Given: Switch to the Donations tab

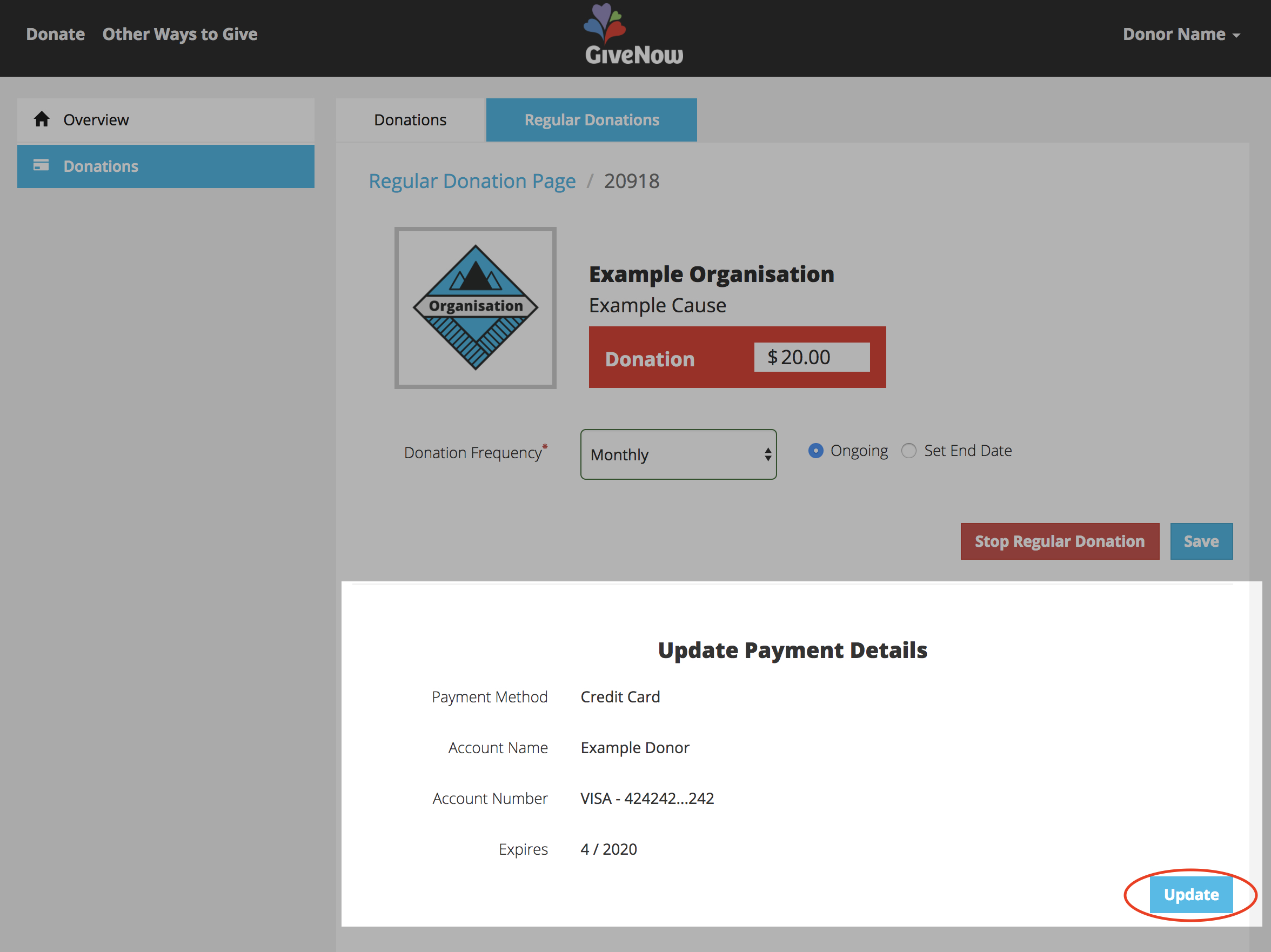Looking at the screenshot, I should coord(410,119).
